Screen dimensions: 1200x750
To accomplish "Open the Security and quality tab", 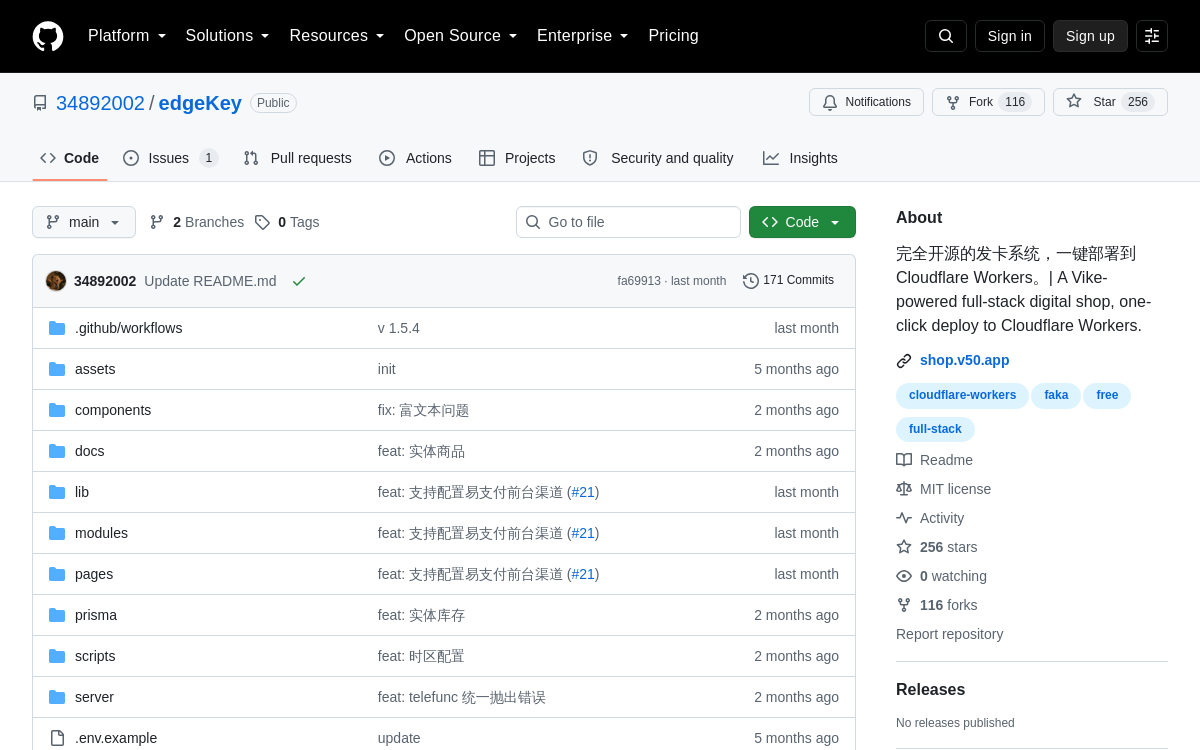I will (x=658, y=158).
